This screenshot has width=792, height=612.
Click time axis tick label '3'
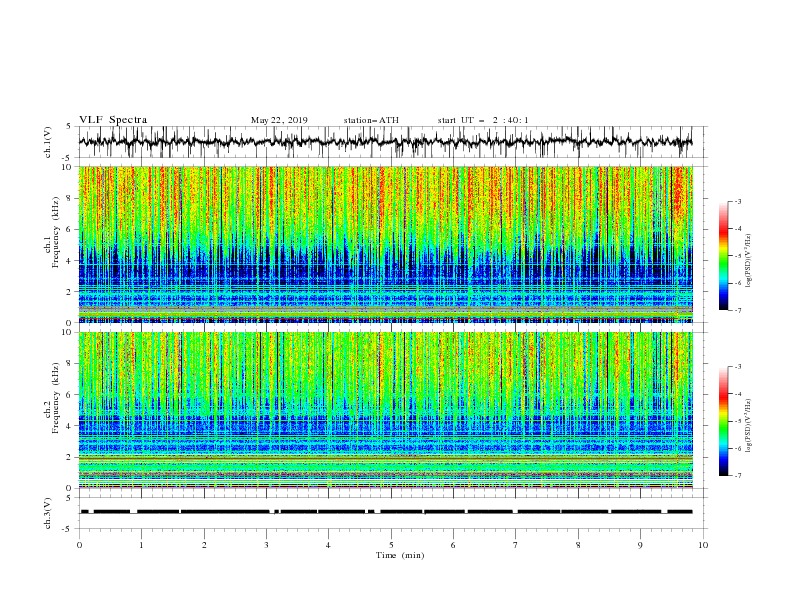(x=266, y=545)
